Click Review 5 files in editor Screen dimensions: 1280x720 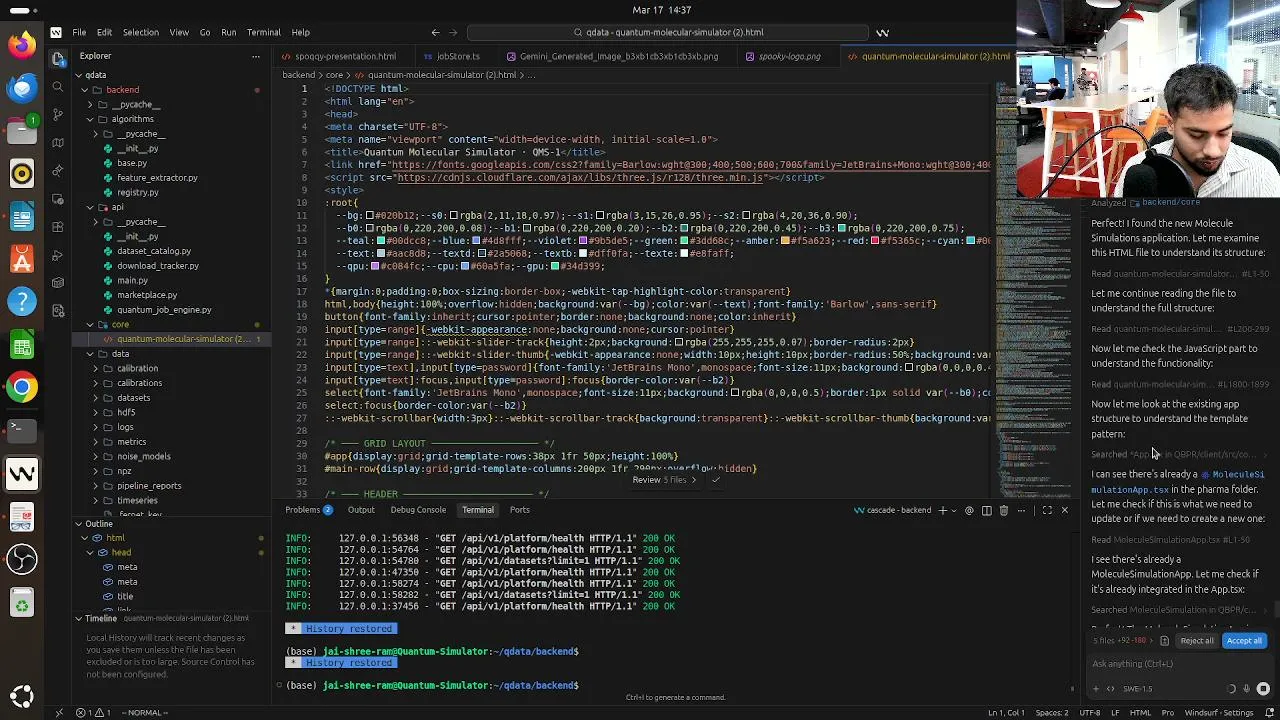coord(664,480)
